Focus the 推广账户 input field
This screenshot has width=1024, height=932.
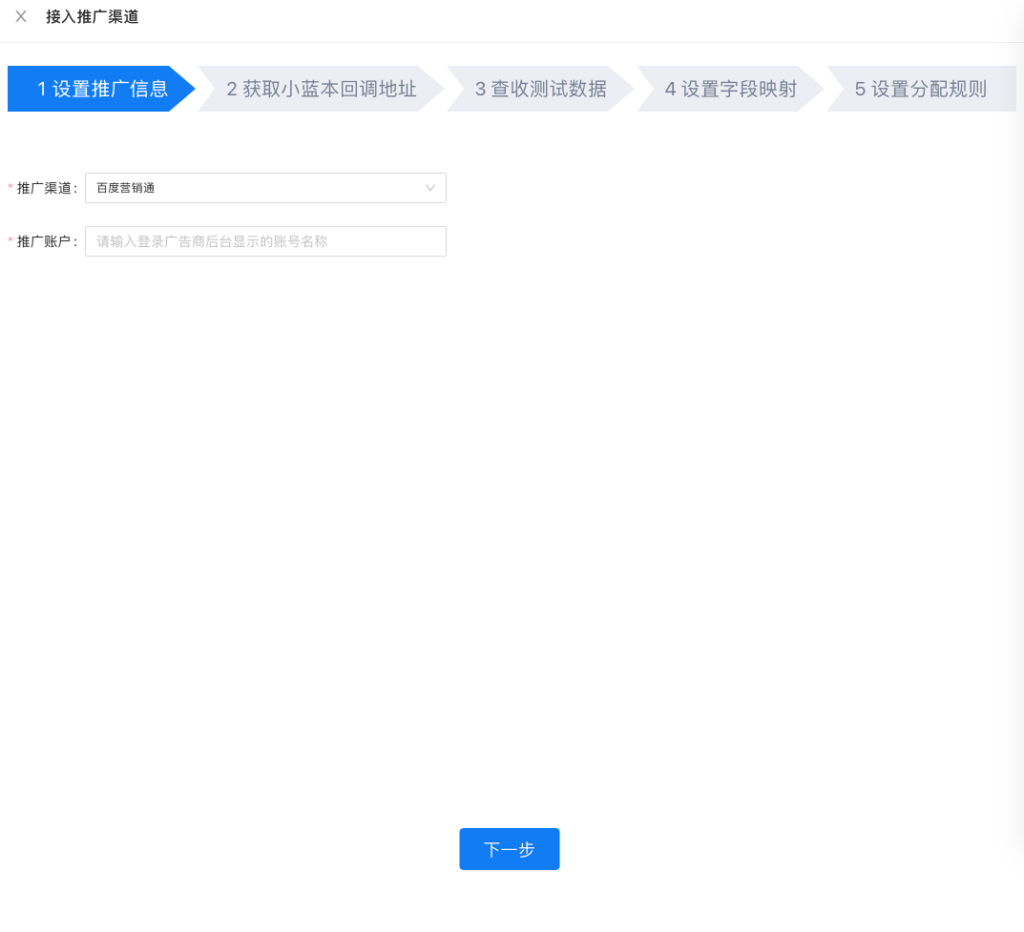265,241
